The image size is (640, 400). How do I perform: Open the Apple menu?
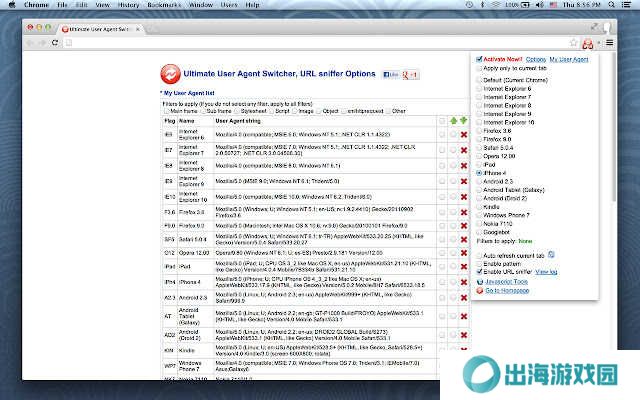(x=11, y=5)
